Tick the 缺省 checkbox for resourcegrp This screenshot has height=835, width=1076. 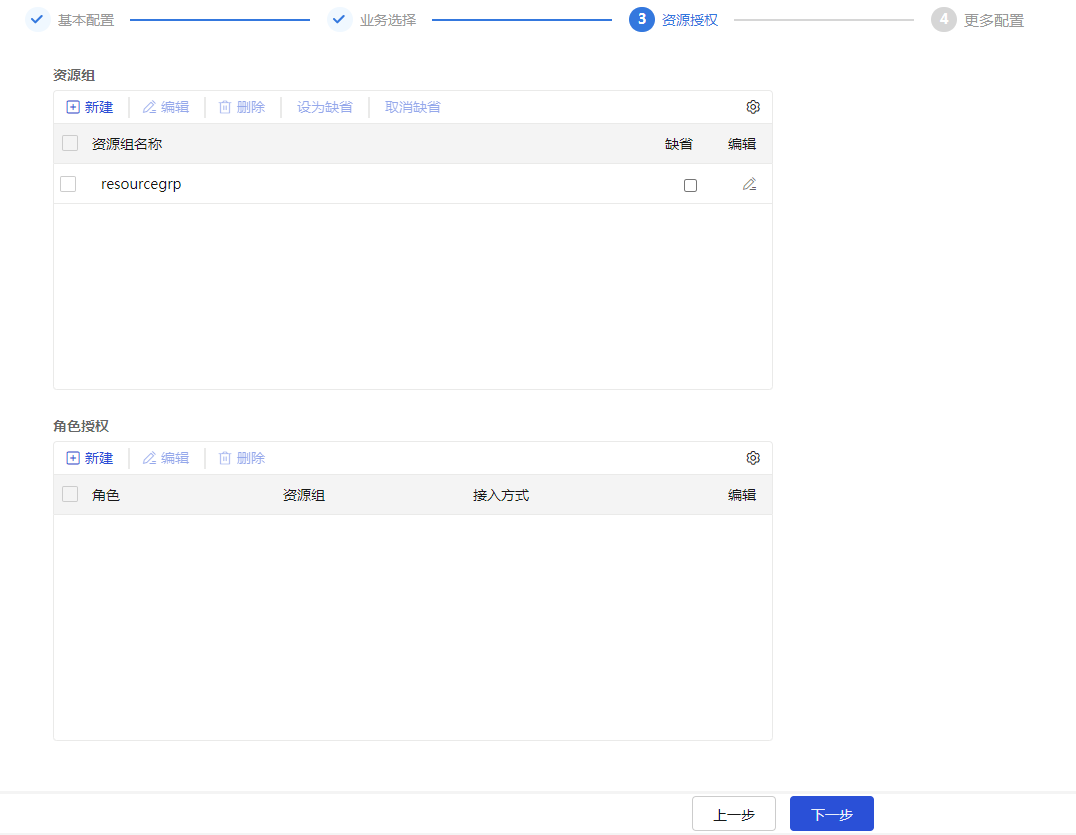point(690,185)
